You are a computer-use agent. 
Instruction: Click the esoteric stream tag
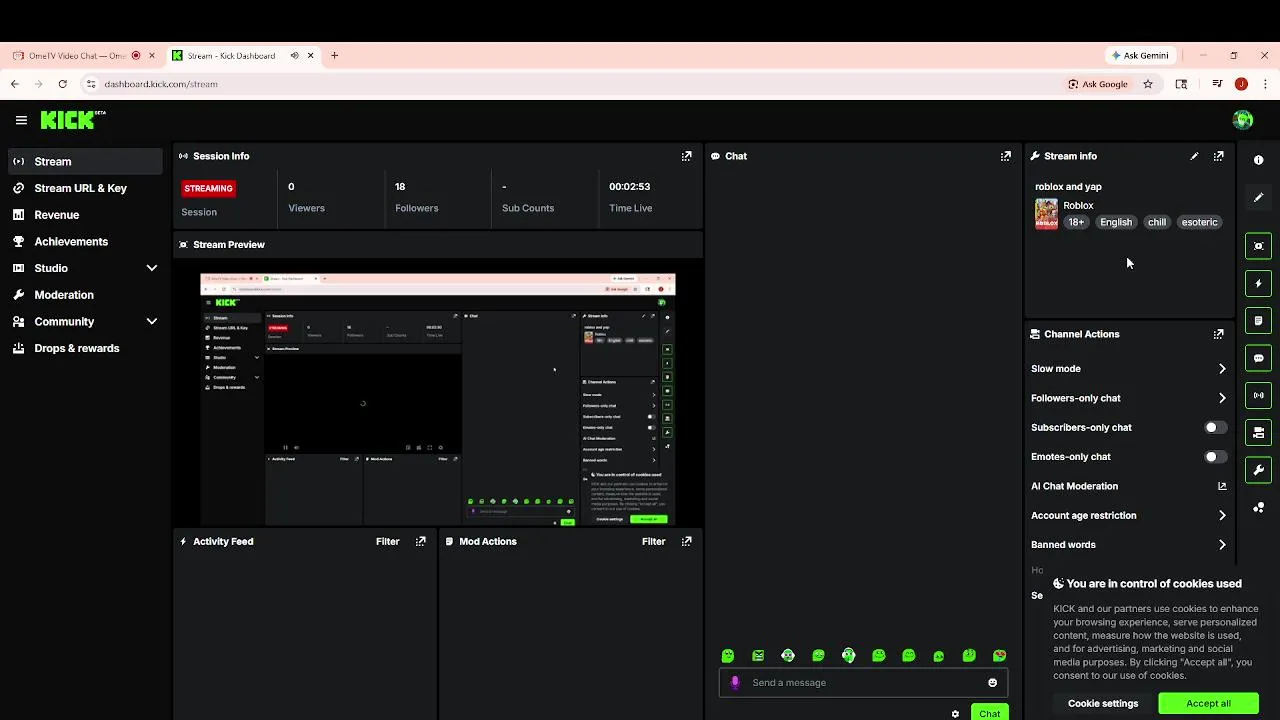1199,222
